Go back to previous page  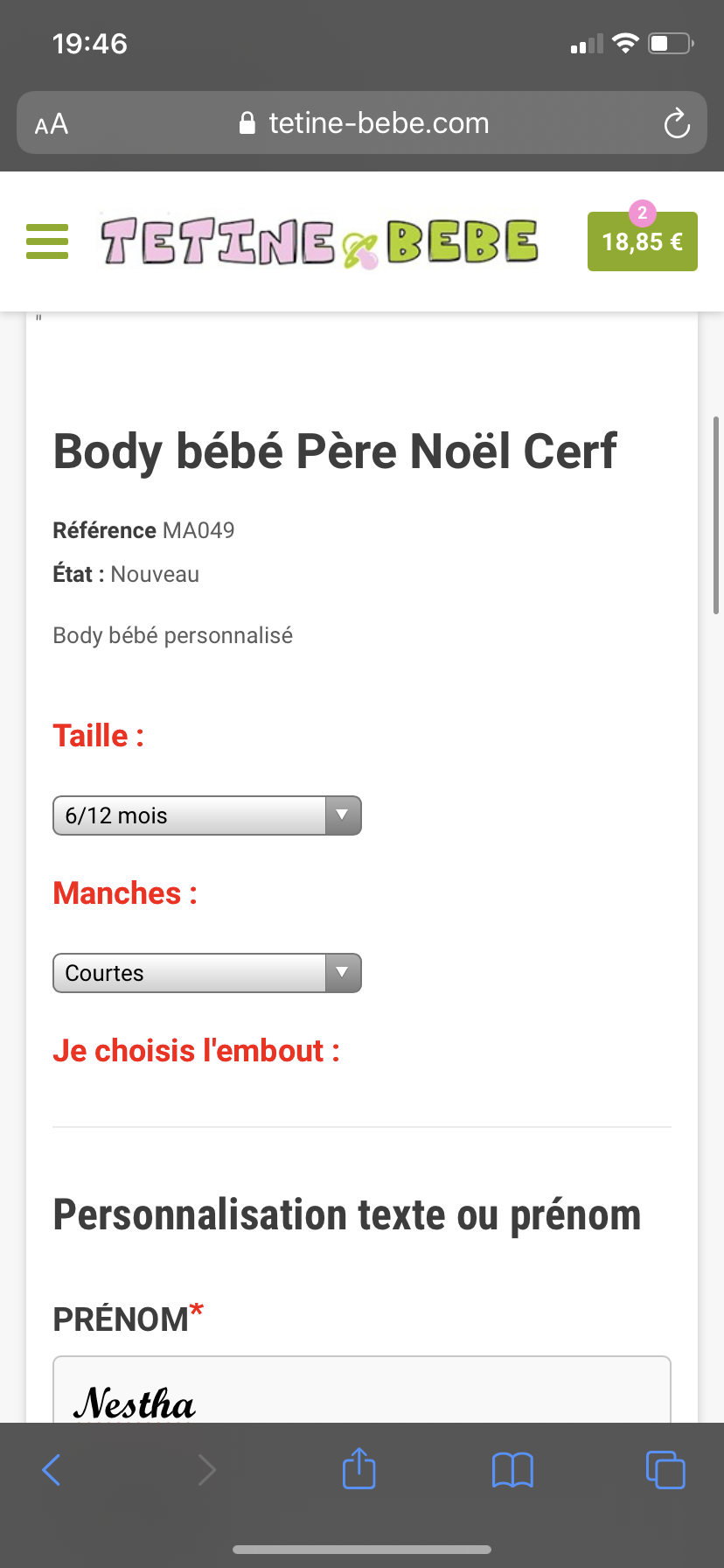(x=52, y=1470)
